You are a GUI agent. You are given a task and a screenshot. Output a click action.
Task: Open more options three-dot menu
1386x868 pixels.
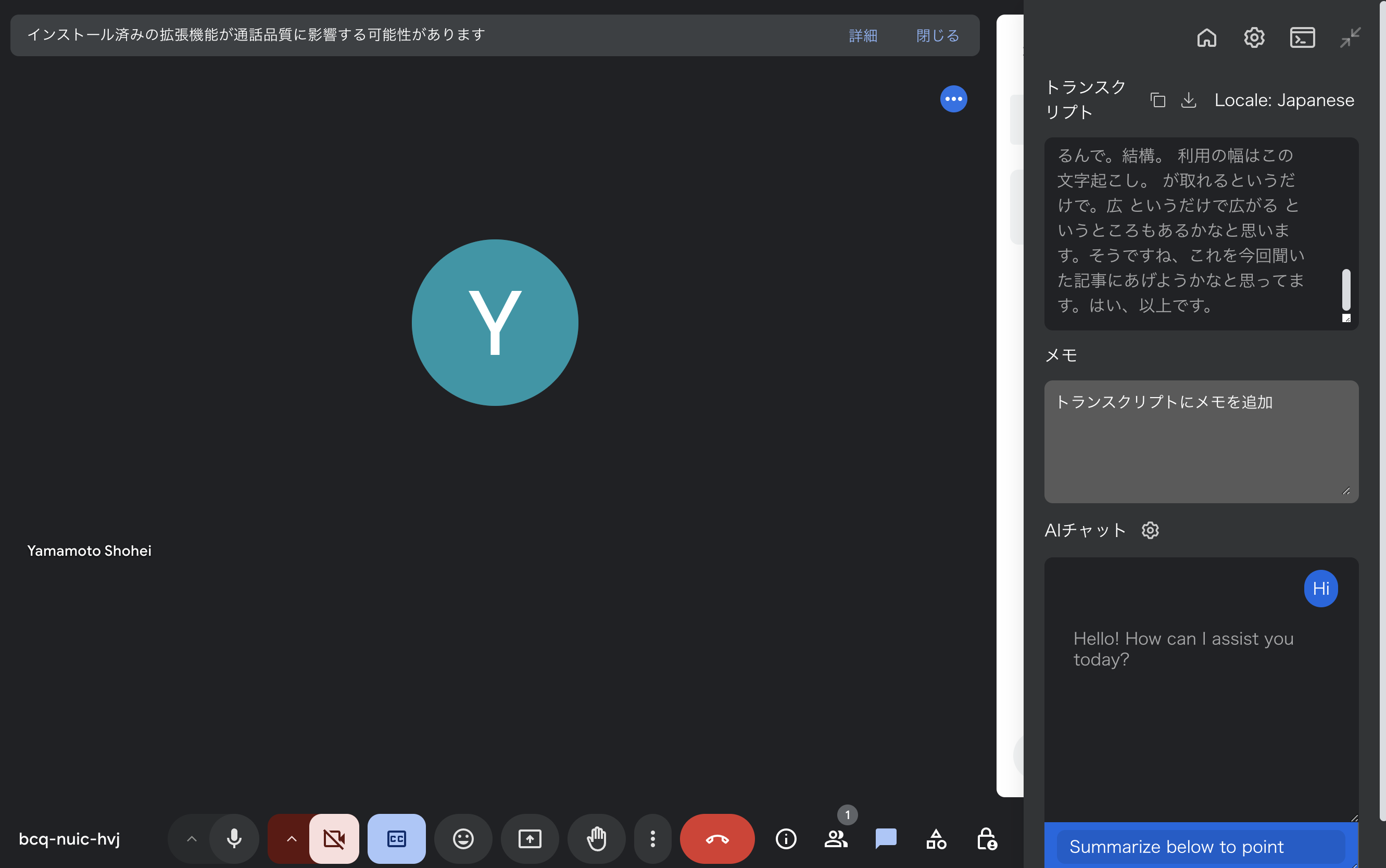pyautogui.click(x=652, y=839)
